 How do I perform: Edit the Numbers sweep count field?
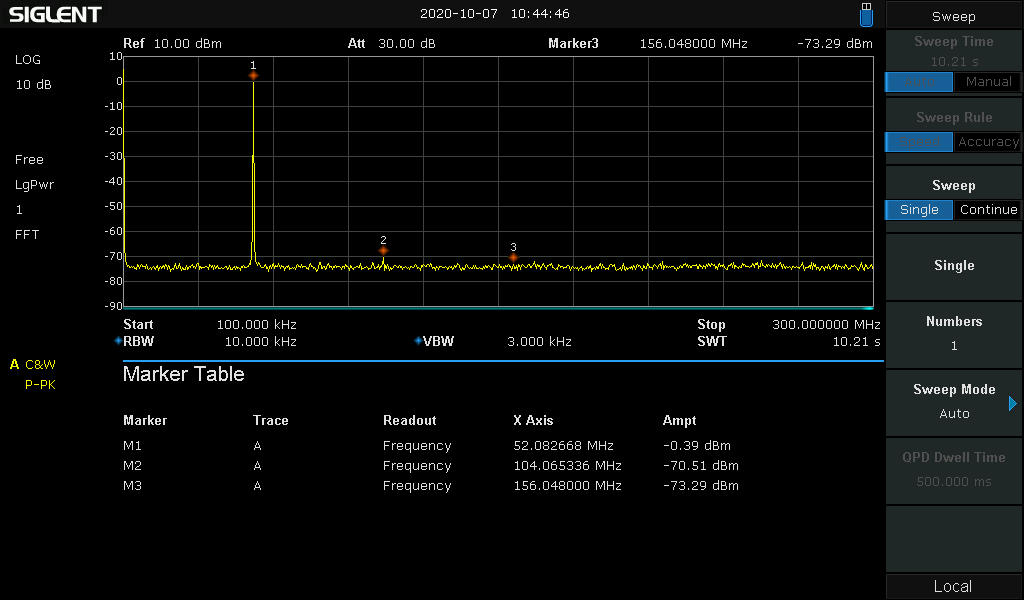click(953, 334)
